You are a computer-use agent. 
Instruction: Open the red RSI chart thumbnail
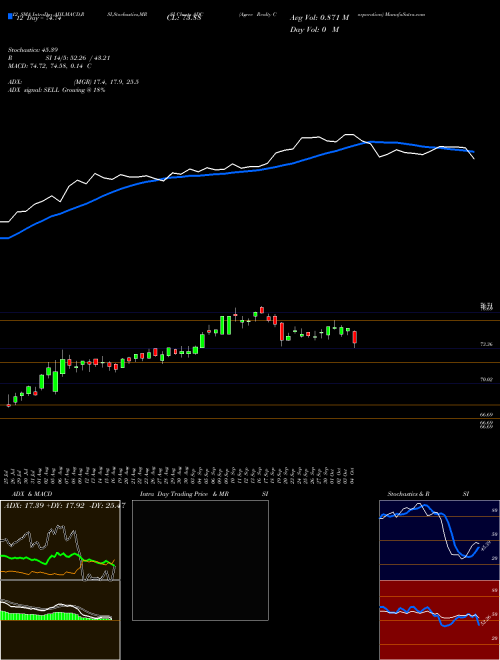(439, 620)
